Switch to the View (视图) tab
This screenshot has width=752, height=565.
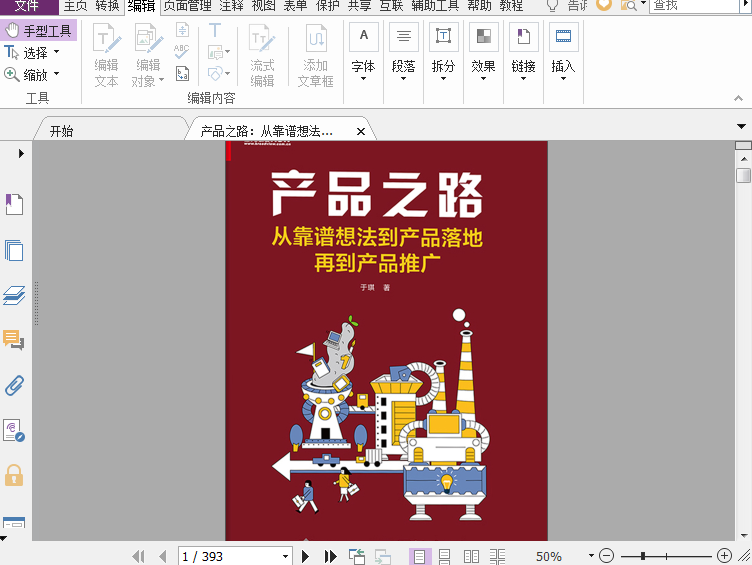coord(264,6)
